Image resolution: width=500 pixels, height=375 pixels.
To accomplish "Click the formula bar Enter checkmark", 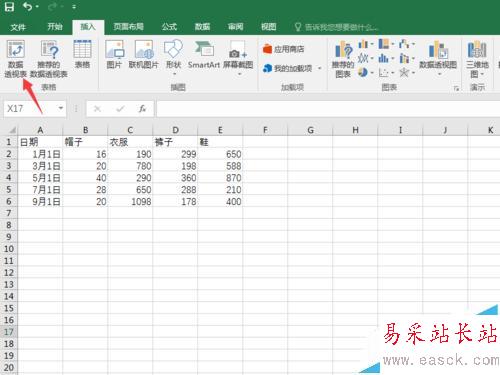I will pos(120,109).
